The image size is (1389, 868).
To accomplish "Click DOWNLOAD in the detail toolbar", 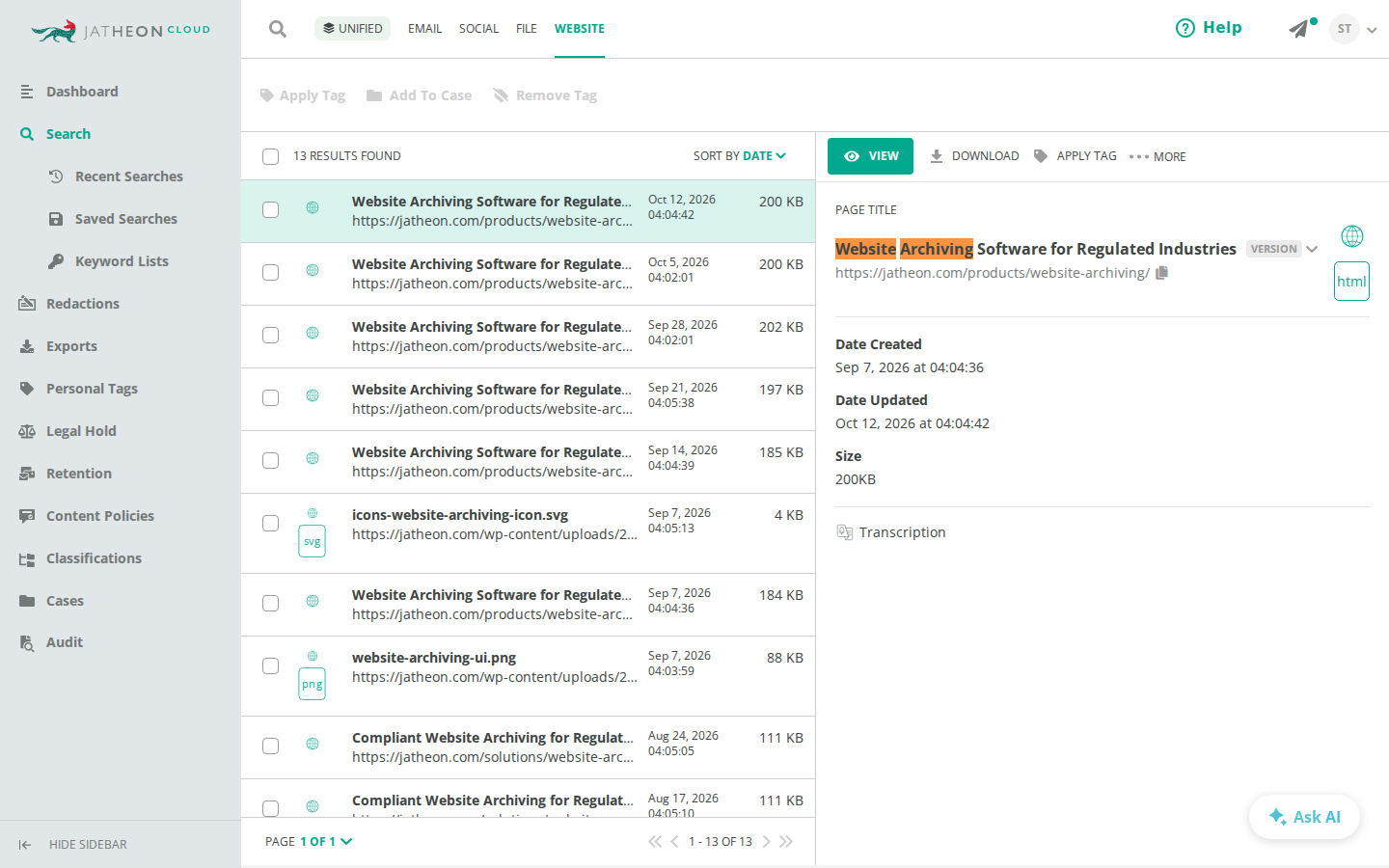I will [974, 156].
